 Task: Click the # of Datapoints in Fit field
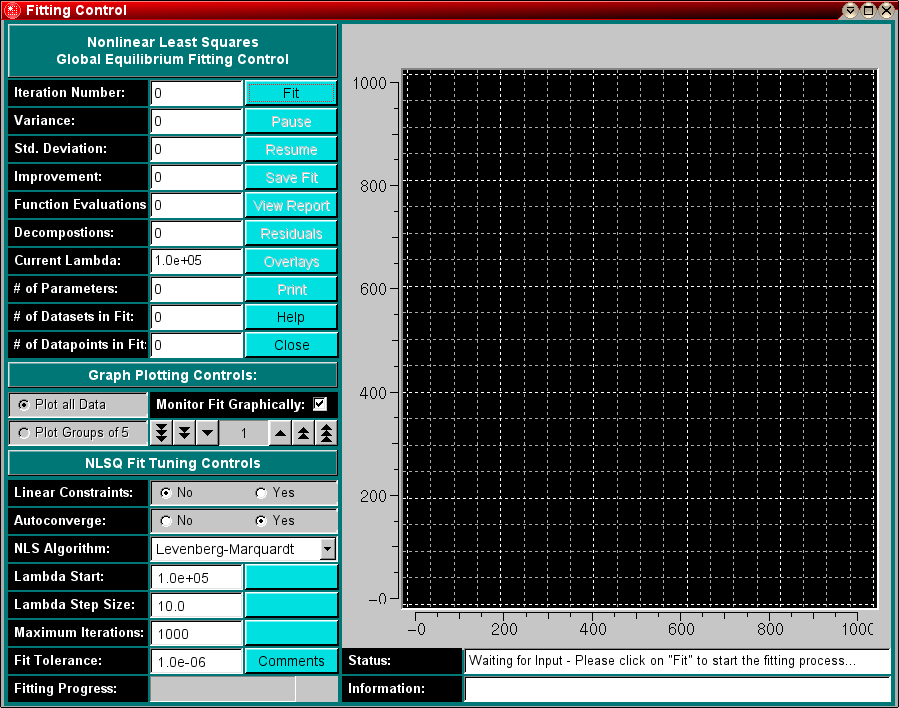pyautogui.click(x=197, y=345)
